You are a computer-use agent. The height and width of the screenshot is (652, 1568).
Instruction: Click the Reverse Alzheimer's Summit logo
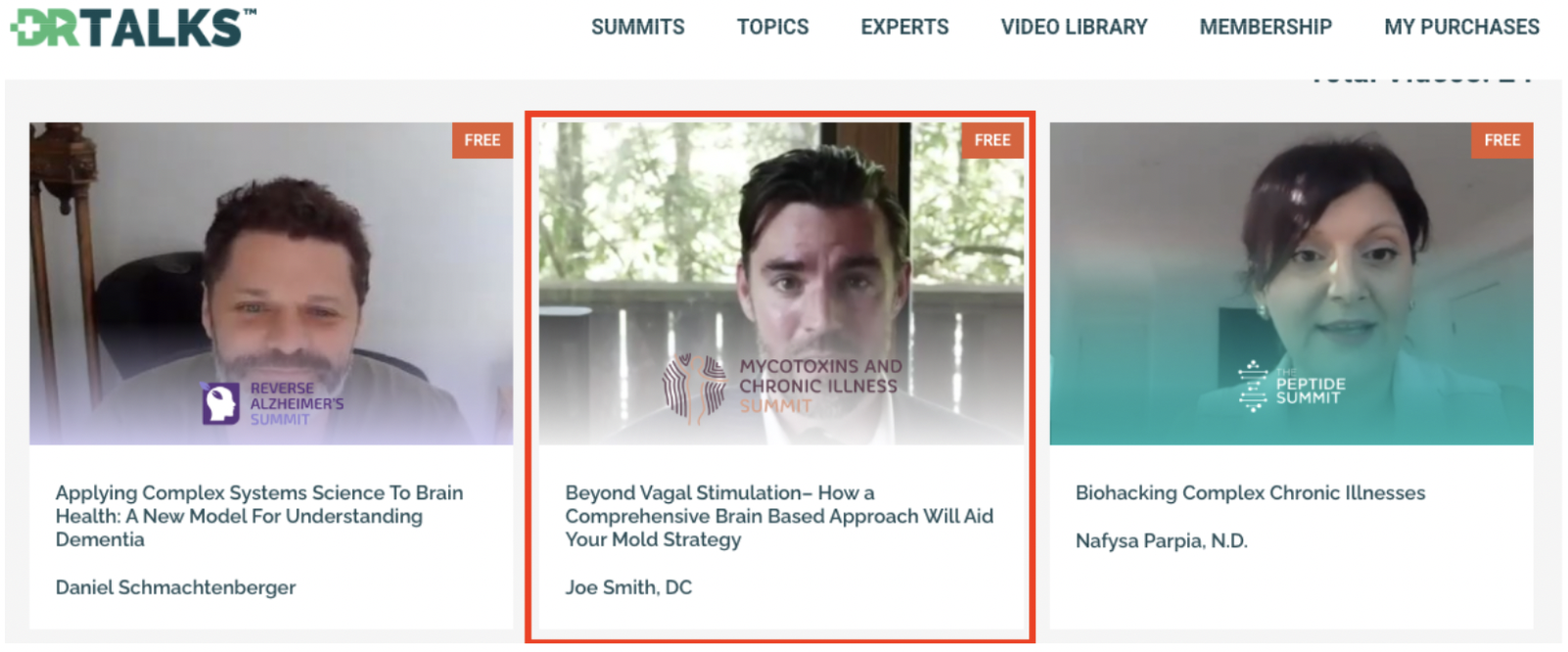click(273, 403)
